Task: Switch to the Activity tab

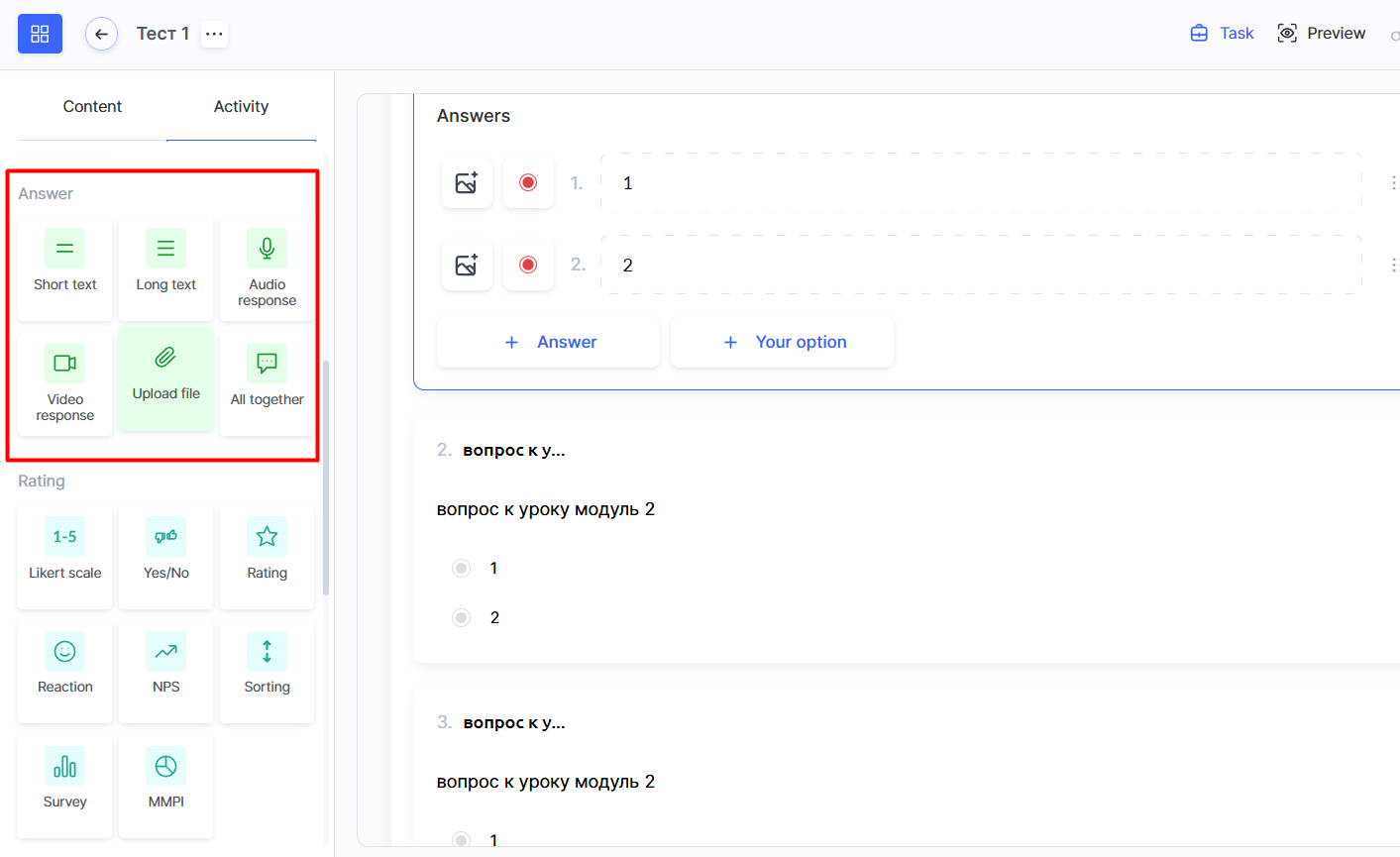Action: pyautogui.click(x=241, y=107)
